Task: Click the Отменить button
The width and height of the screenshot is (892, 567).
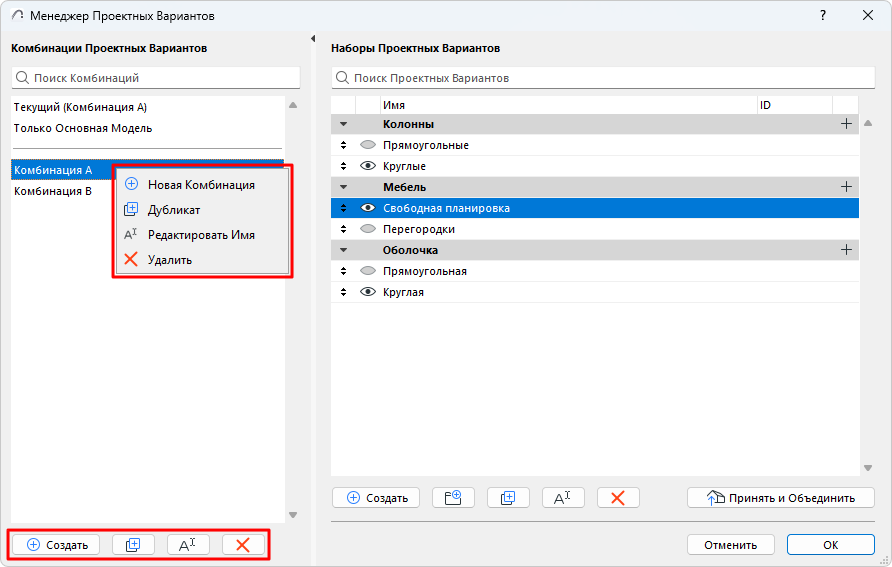Action: 730,545
